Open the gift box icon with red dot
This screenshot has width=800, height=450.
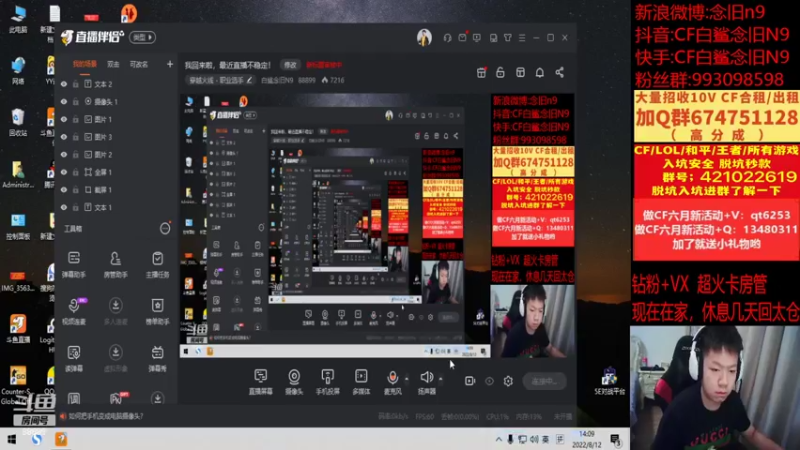click(x=482, y=72)
